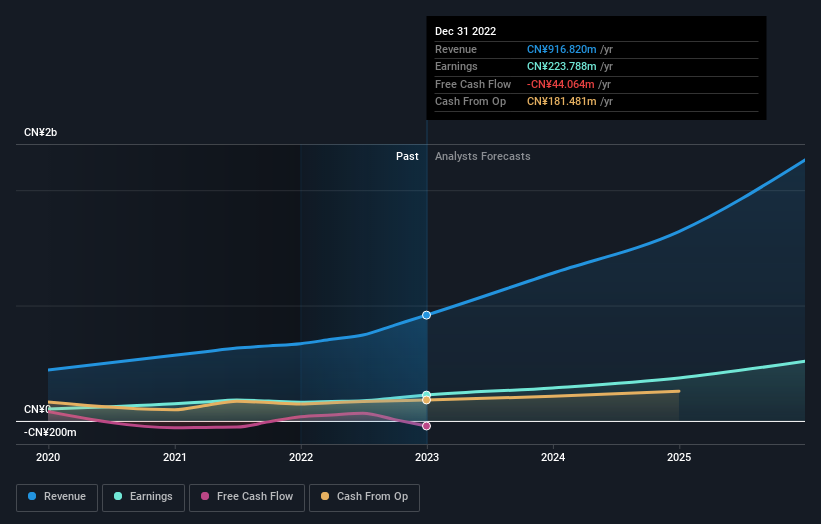Select the 2020 x-axis label
Viewport: 821px width, 524px height.
[x=48, y=458]
